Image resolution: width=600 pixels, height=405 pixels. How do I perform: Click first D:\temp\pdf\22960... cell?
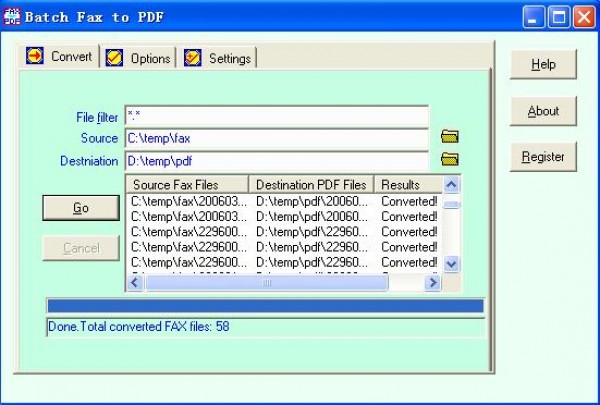click(312, 232)
